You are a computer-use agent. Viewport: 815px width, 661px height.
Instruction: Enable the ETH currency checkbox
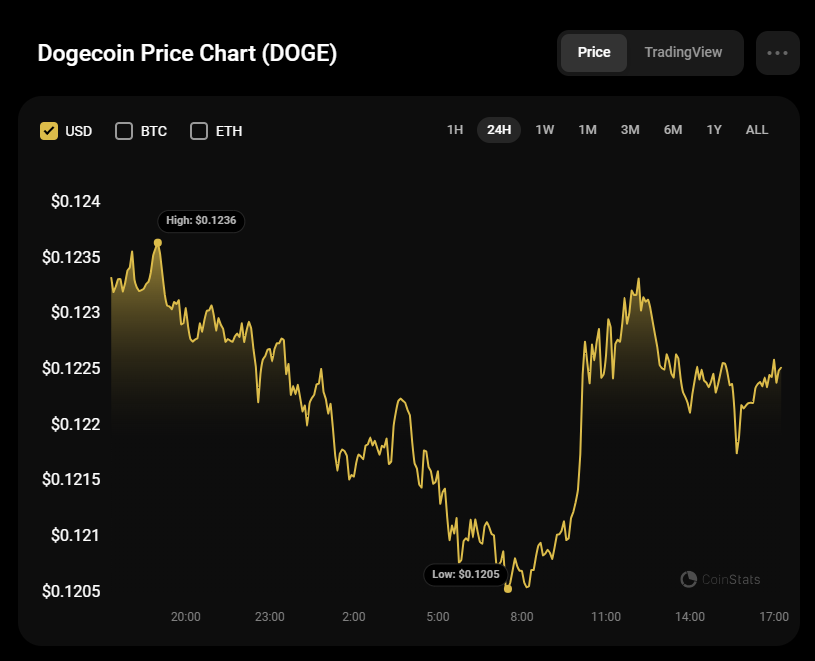coord(199,131)
